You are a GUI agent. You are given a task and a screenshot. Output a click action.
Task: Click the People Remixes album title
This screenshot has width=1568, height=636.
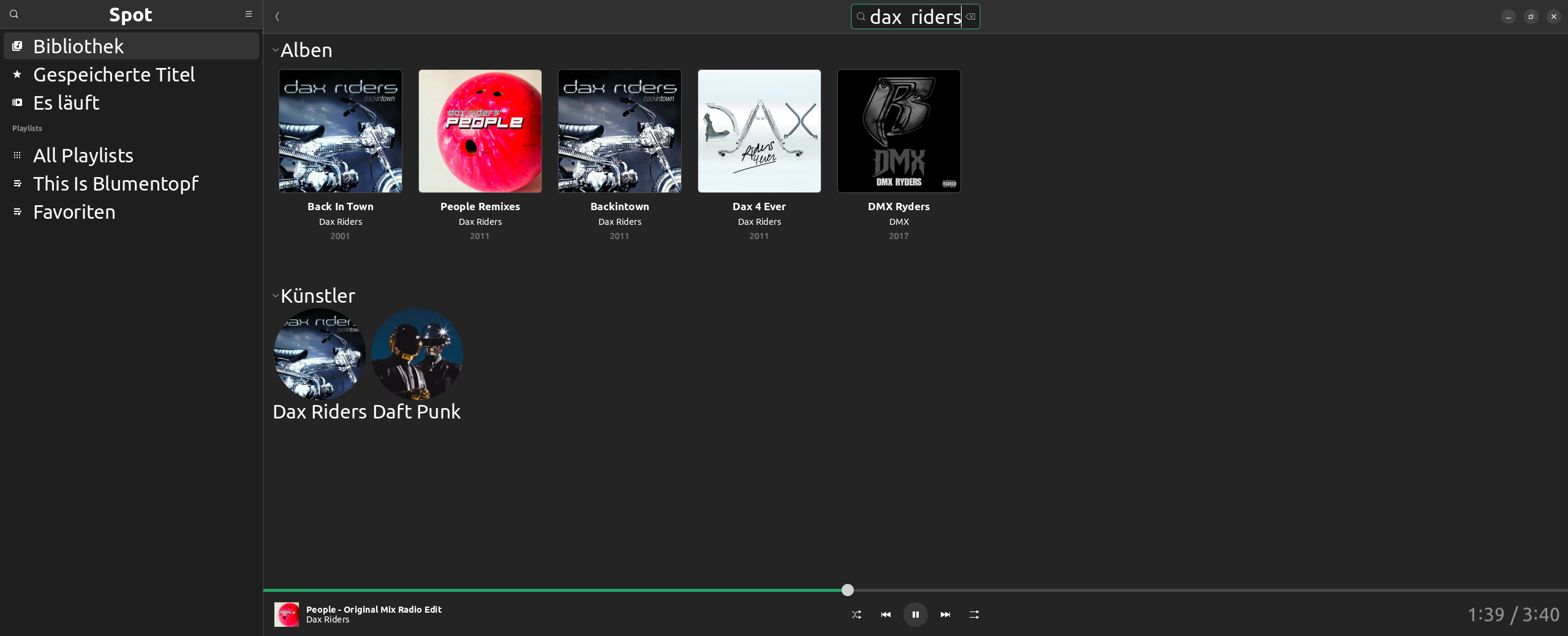tap(480, 206)
